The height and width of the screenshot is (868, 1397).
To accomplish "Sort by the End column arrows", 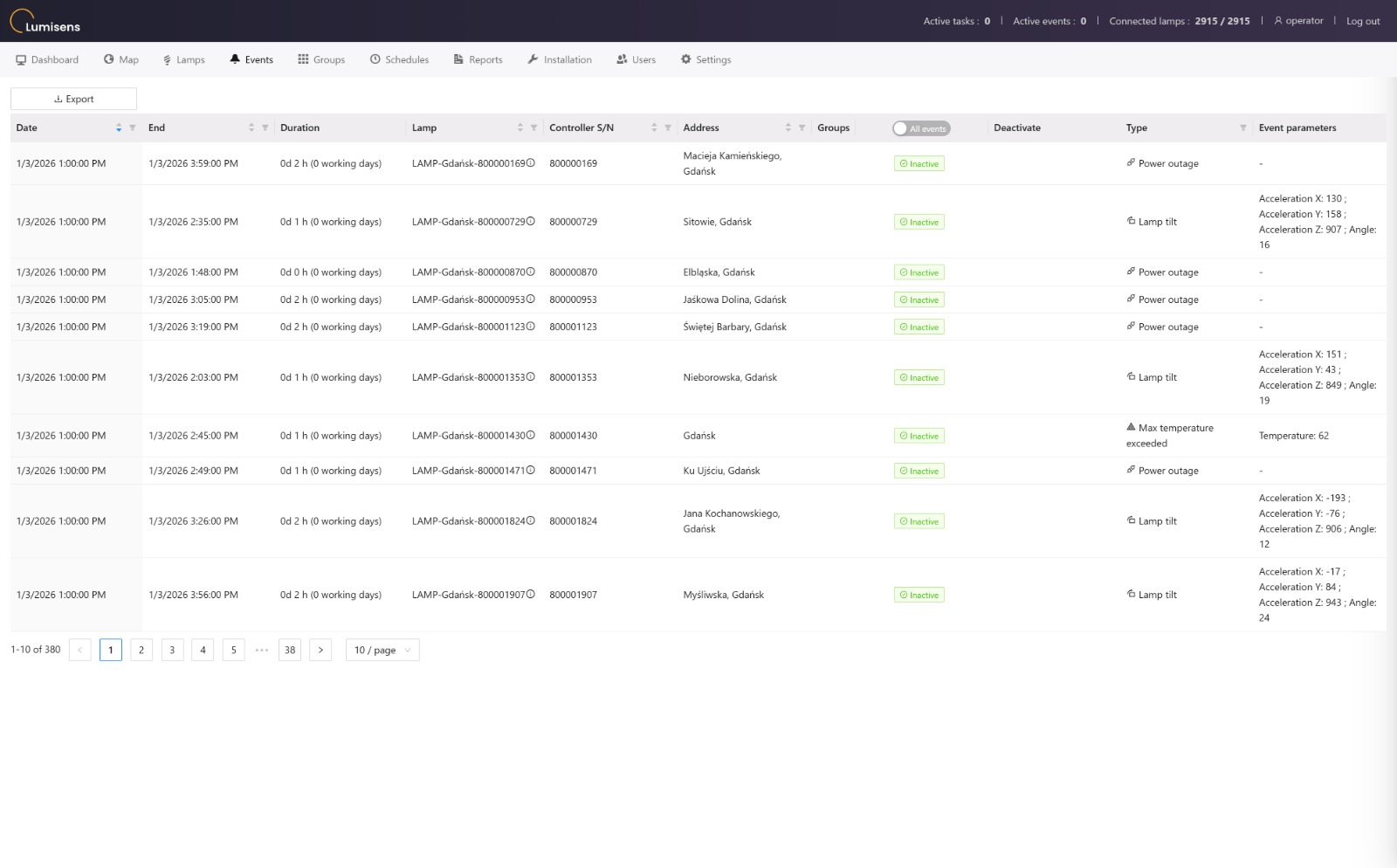I will point(251,127).
